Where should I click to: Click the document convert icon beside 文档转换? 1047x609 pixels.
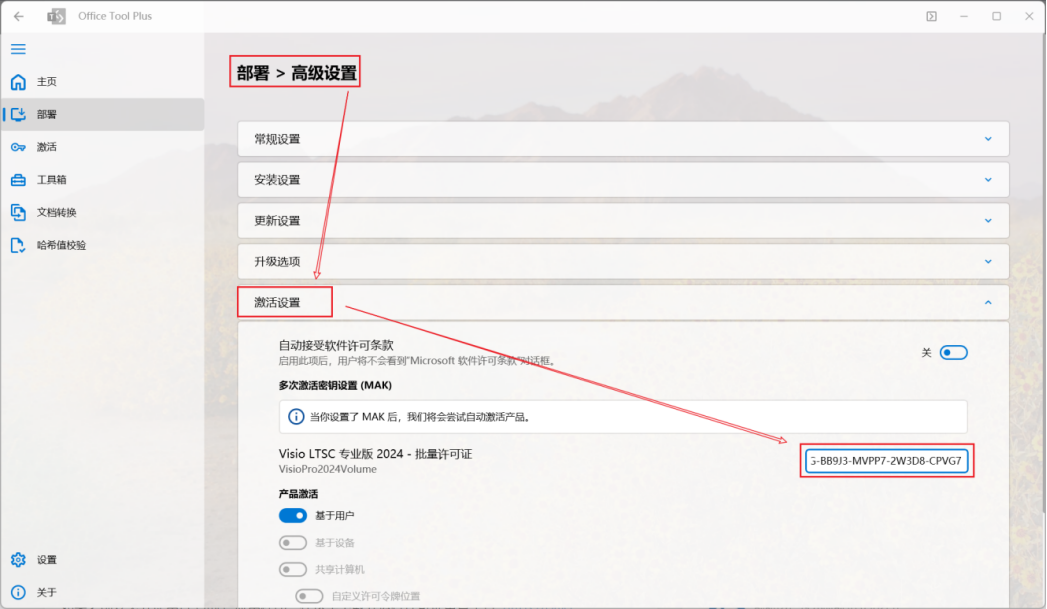18,212
